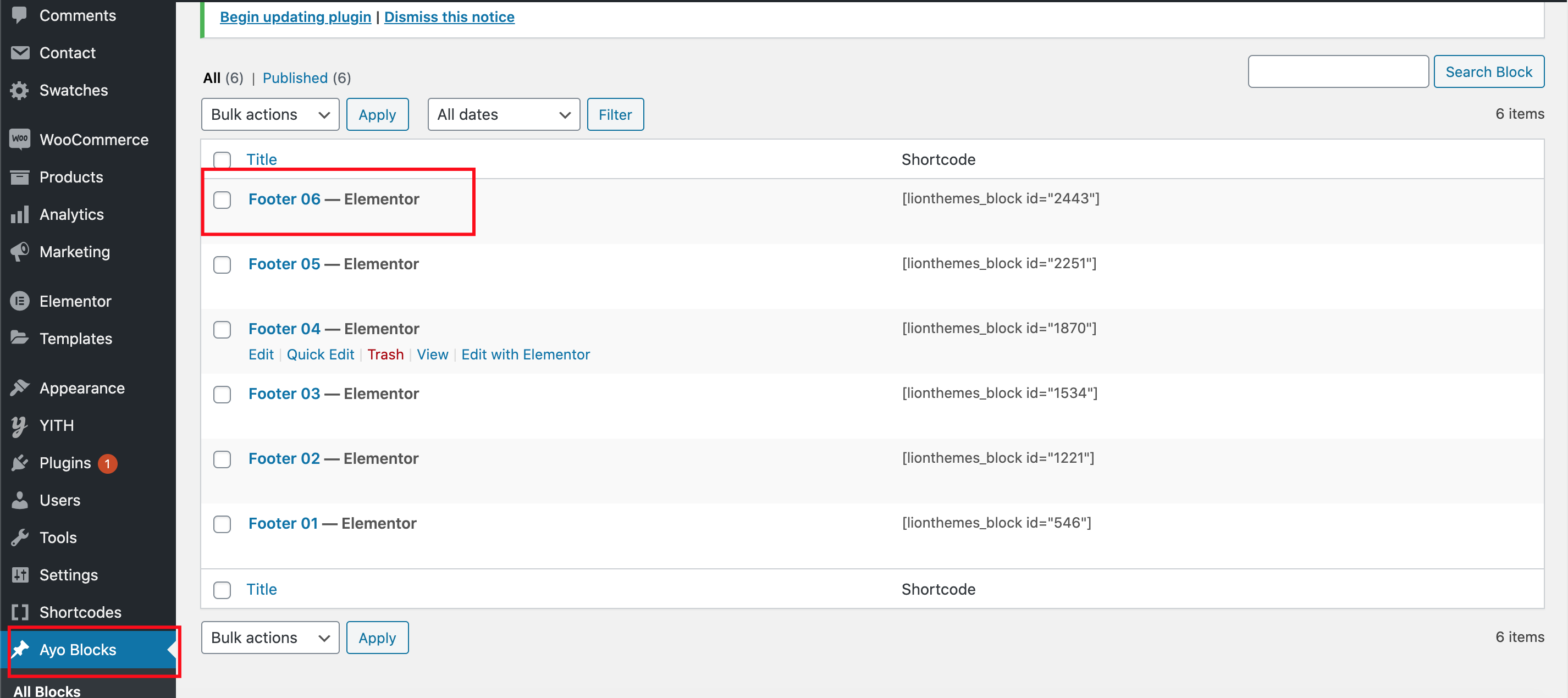Open the Templates menu item

(75, 339)
